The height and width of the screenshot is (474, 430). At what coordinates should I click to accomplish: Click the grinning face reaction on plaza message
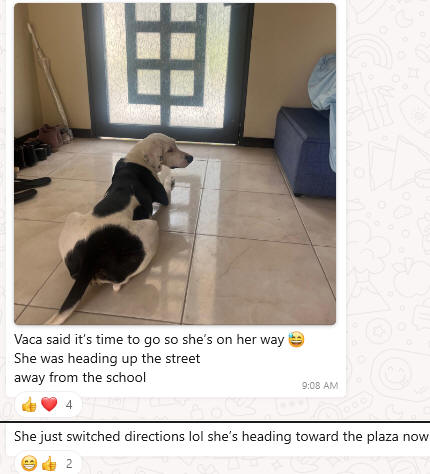[x=29, y=463]
